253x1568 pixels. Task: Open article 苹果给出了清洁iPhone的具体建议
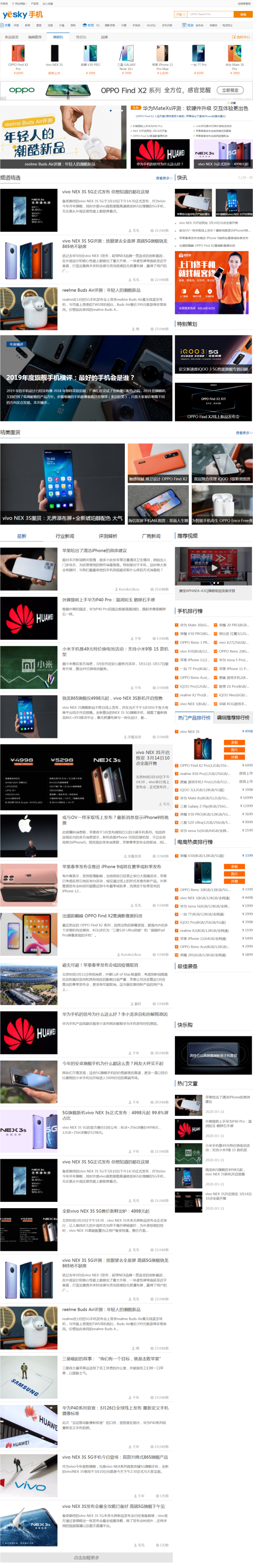[x=94, y=551]
